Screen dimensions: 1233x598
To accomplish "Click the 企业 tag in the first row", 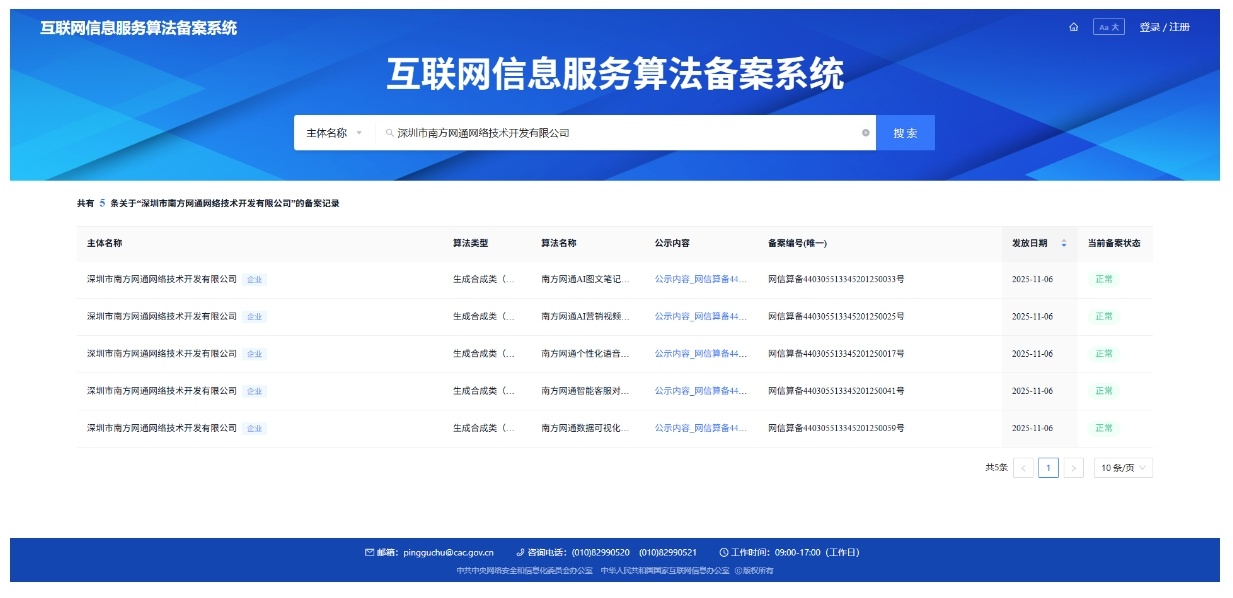I will [x=255, y=280].
